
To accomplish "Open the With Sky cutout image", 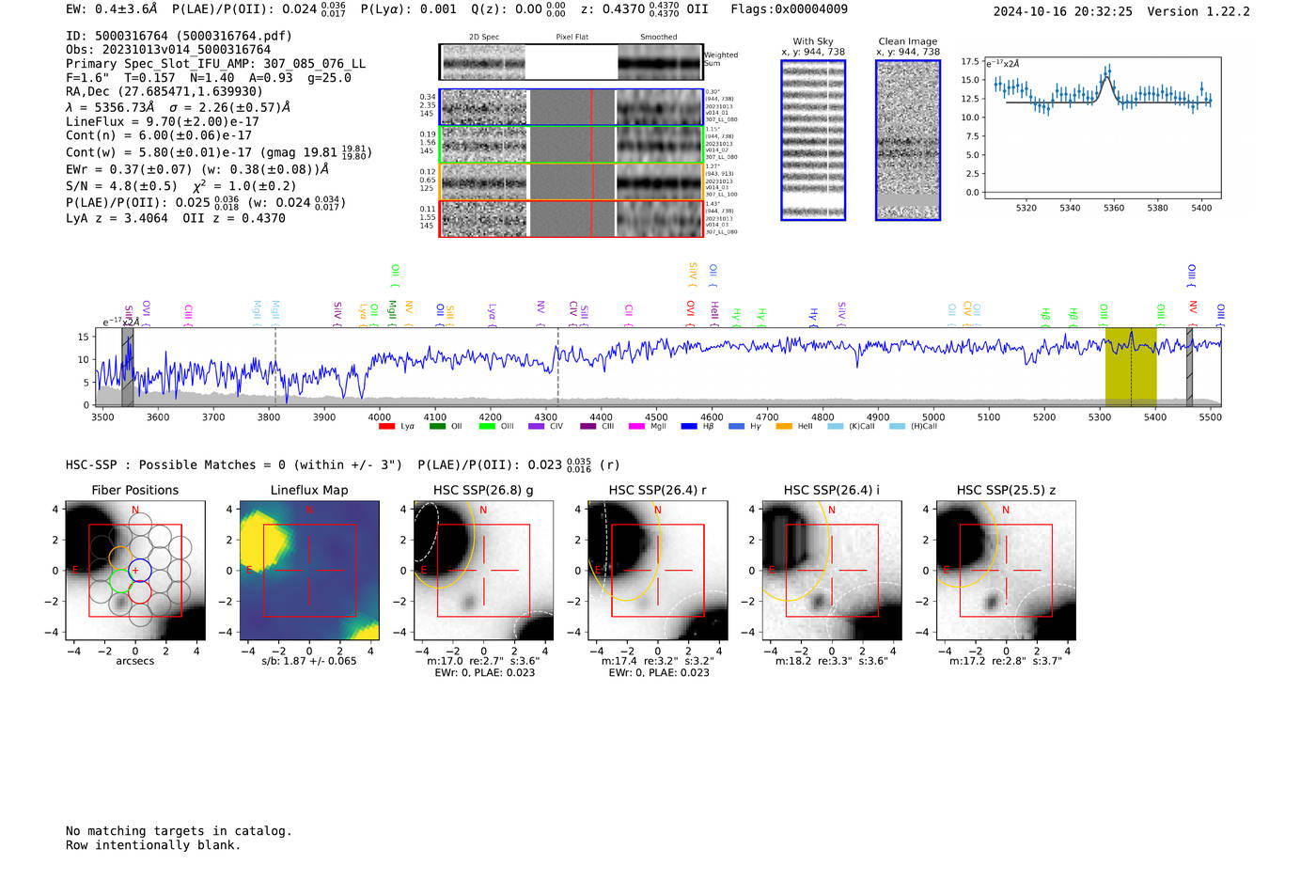I will pos(813,140).
